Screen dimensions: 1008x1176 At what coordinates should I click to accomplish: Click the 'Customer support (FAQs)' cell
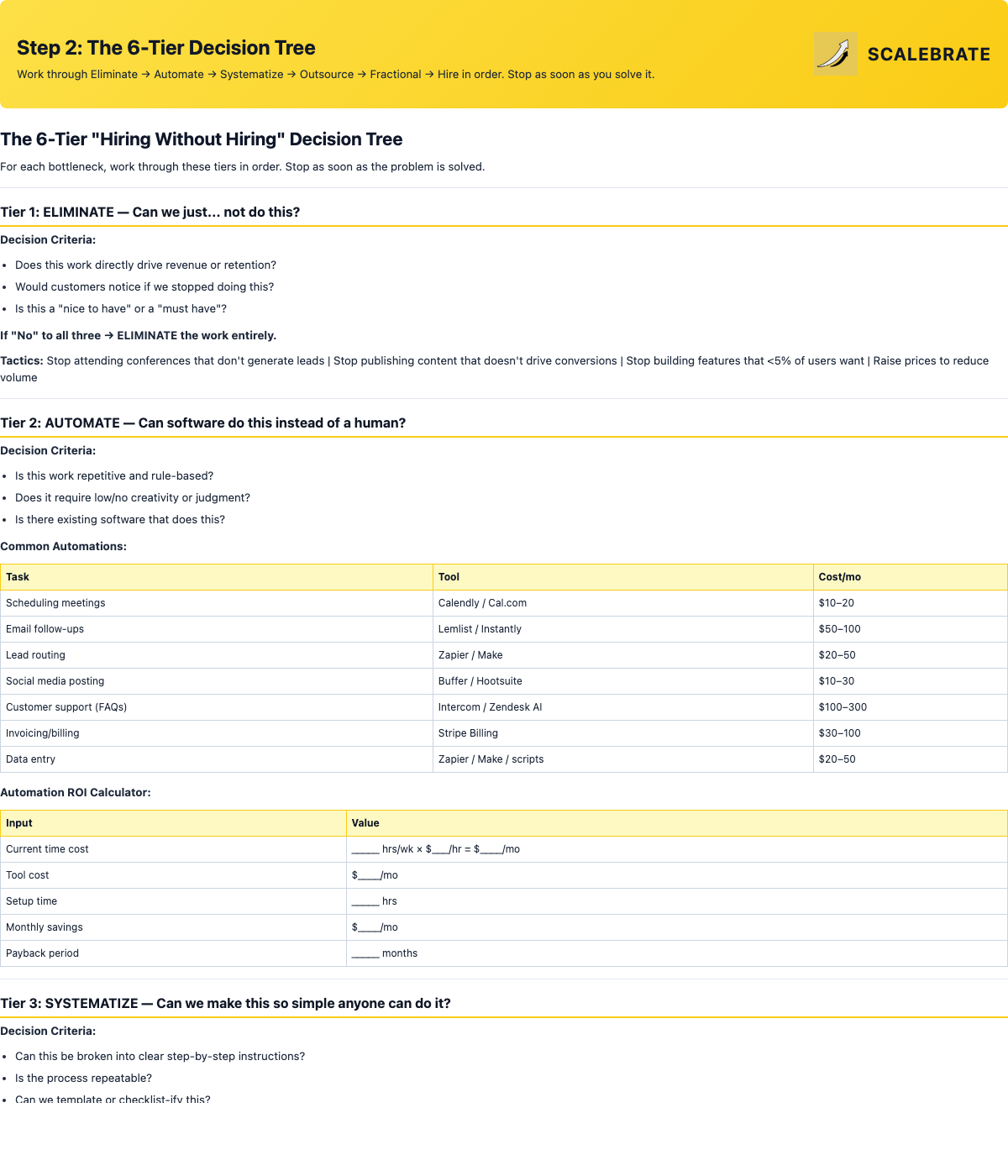tap(217, 707)
